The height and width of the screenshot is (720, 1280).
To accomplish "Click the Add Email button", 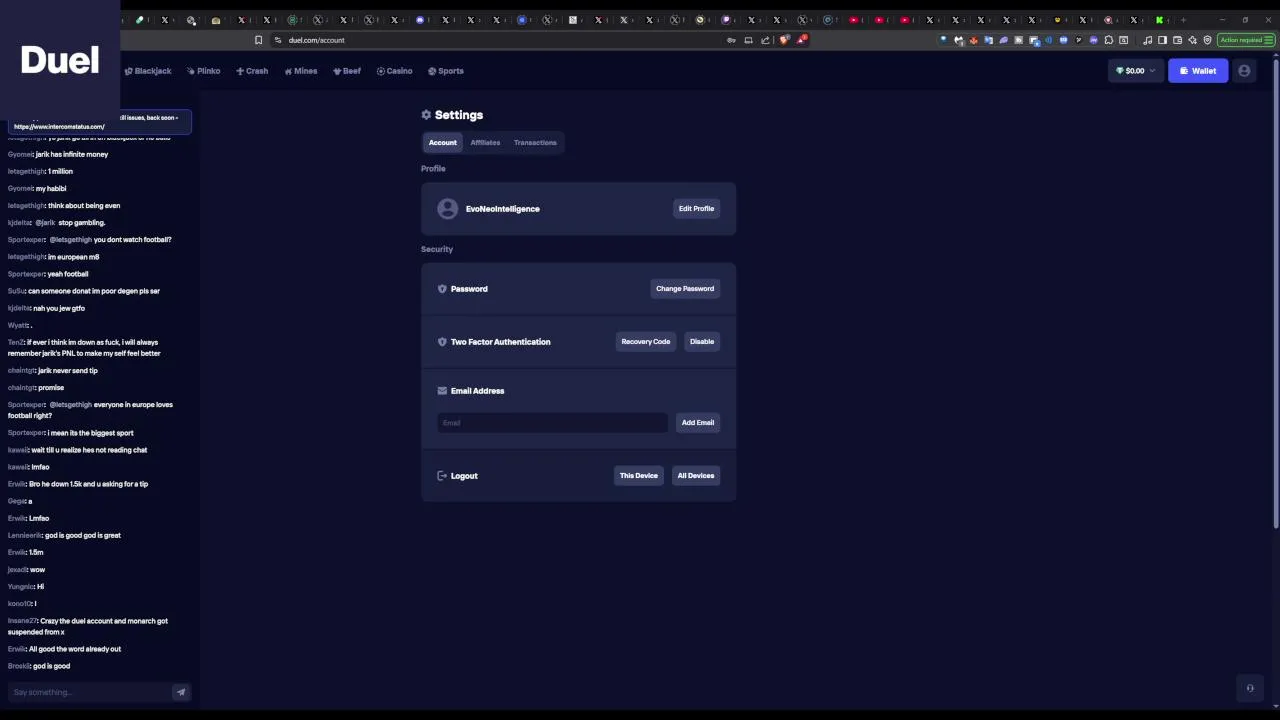I will coord(698,423).
